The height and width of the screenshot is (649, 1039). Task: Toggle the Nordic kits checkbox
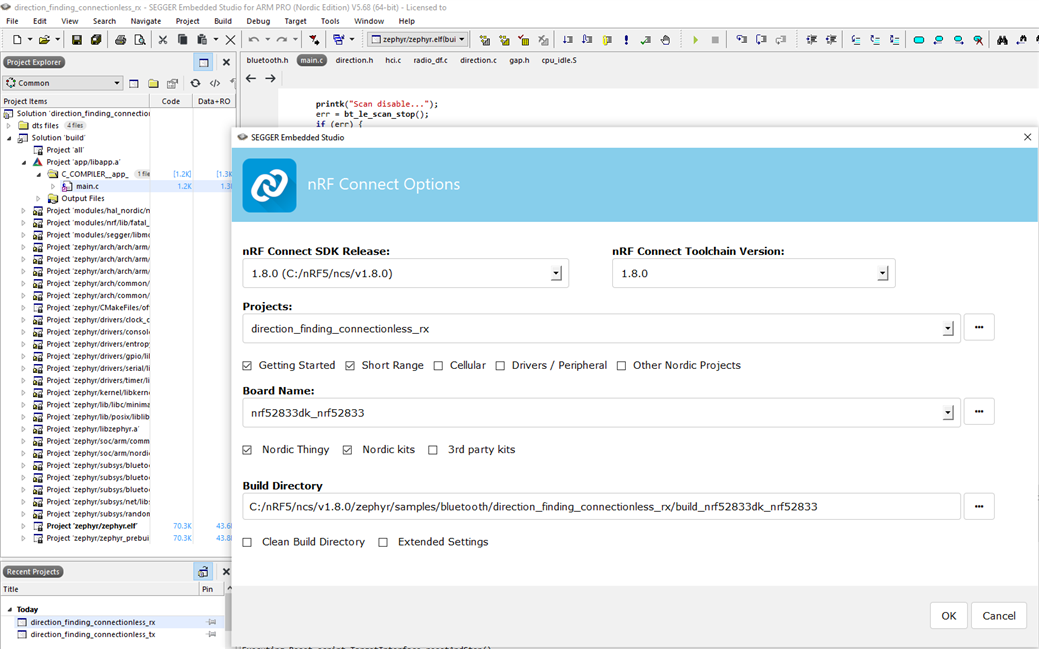pyautogui.click(x=347, y=449)
